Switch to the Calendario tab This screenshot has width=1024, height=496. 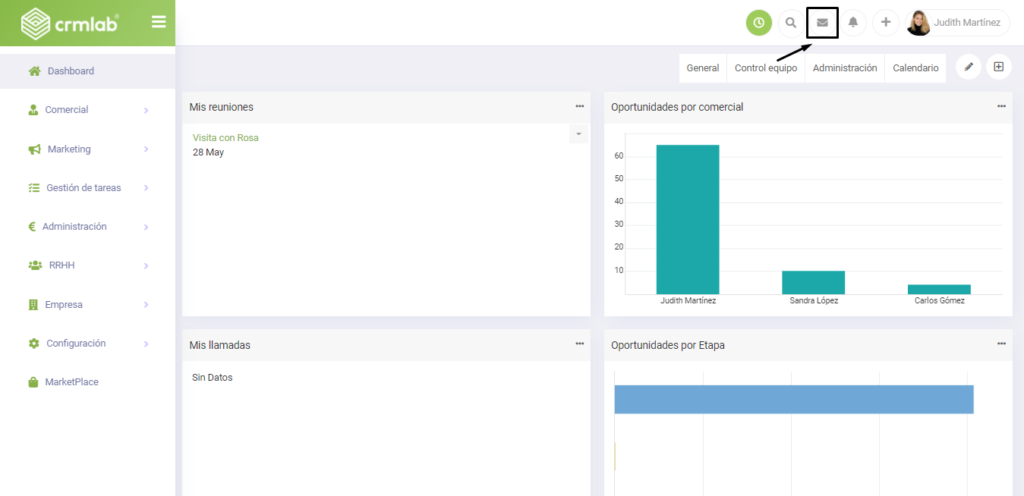click(915, 68)
